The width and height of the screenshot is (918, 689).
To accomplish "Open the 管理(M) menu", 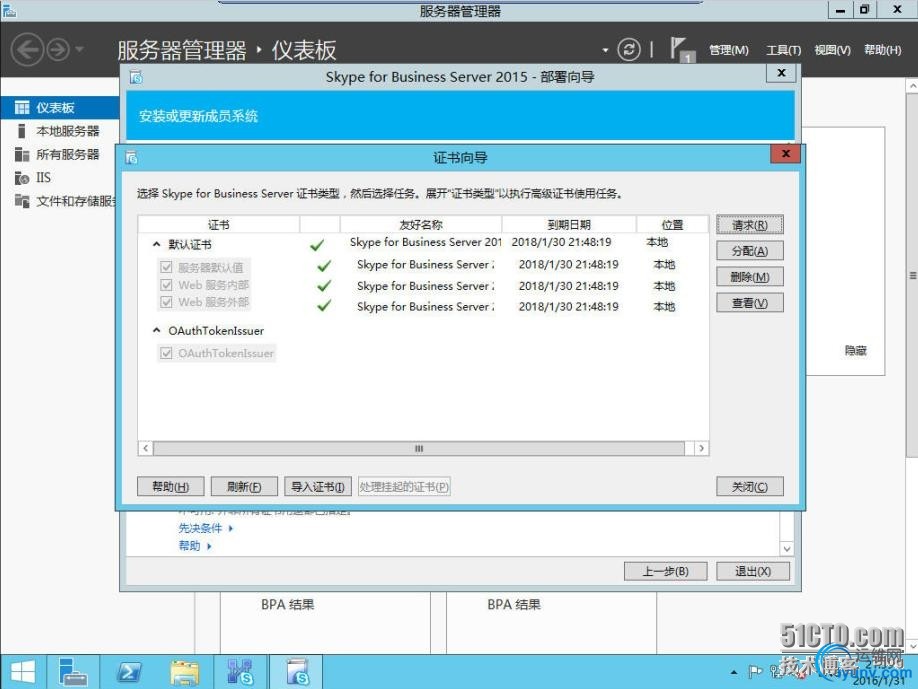I will pos(728,50).
